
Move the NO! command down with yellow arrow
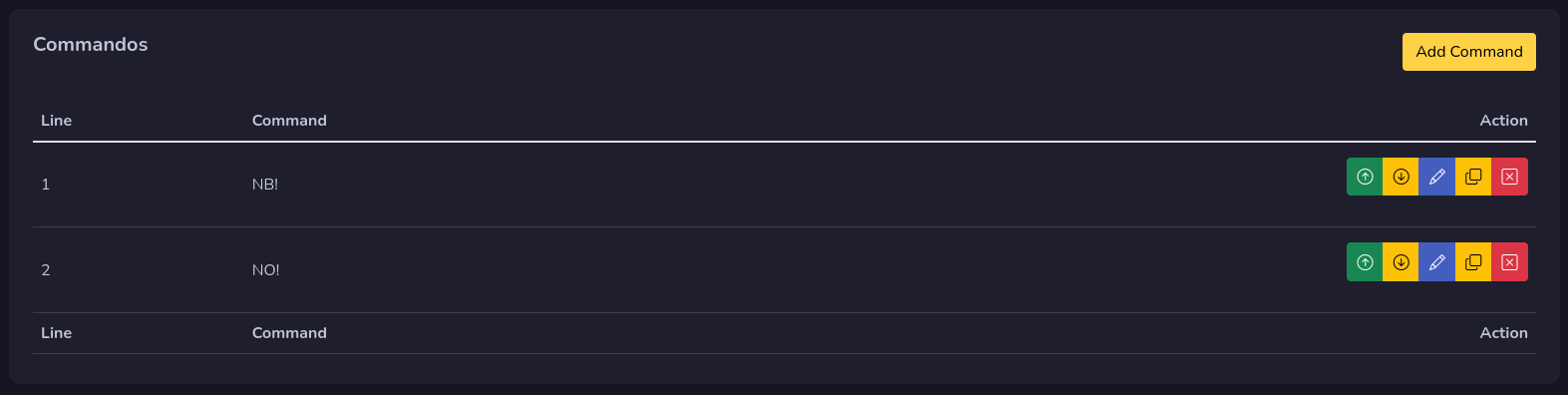tap(1401, 262)
